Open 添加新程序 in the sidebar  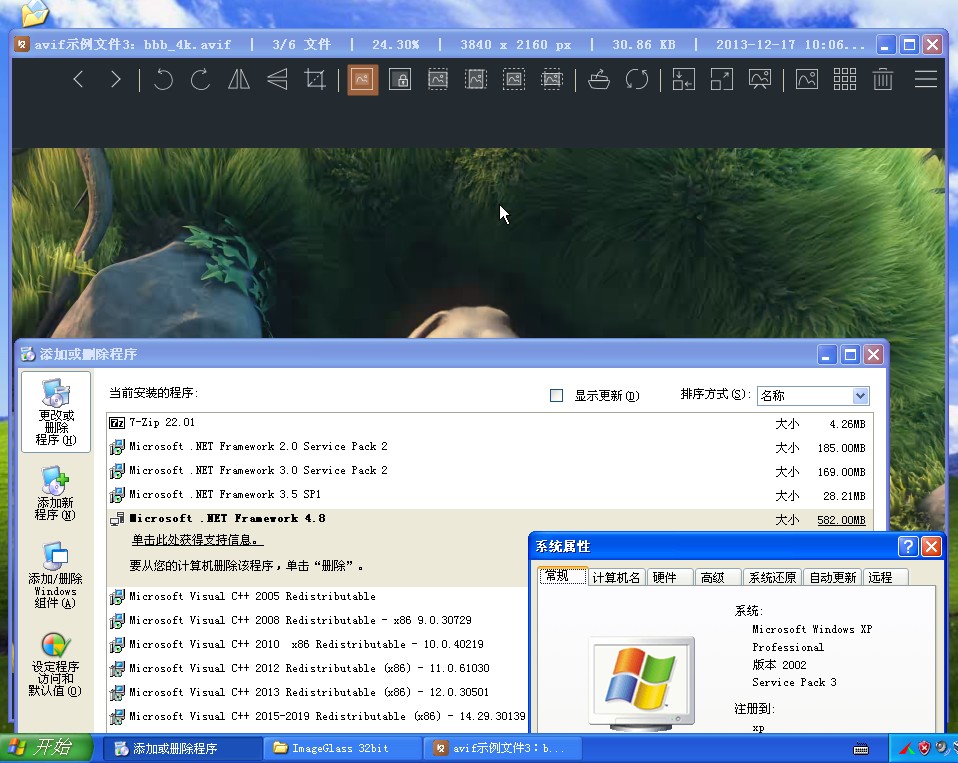56,494
